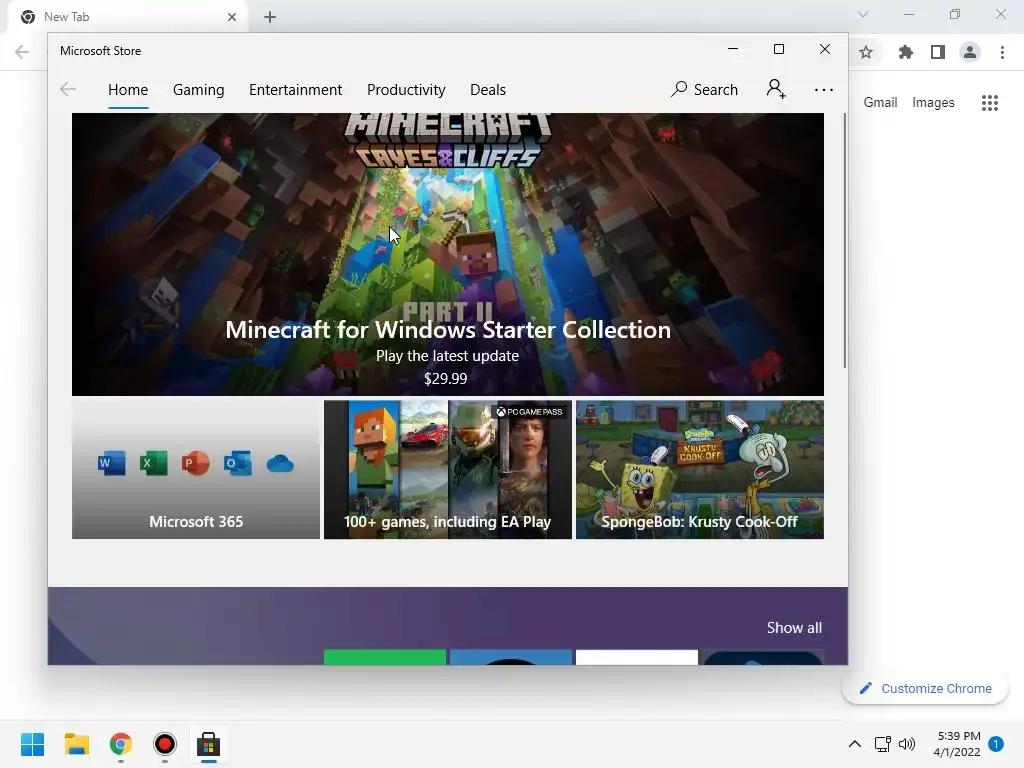Viewport: 1024px width, 768px height.
Task: Click the OneDrive cloud icon in 365 tile
Action: tap(280, 464)
